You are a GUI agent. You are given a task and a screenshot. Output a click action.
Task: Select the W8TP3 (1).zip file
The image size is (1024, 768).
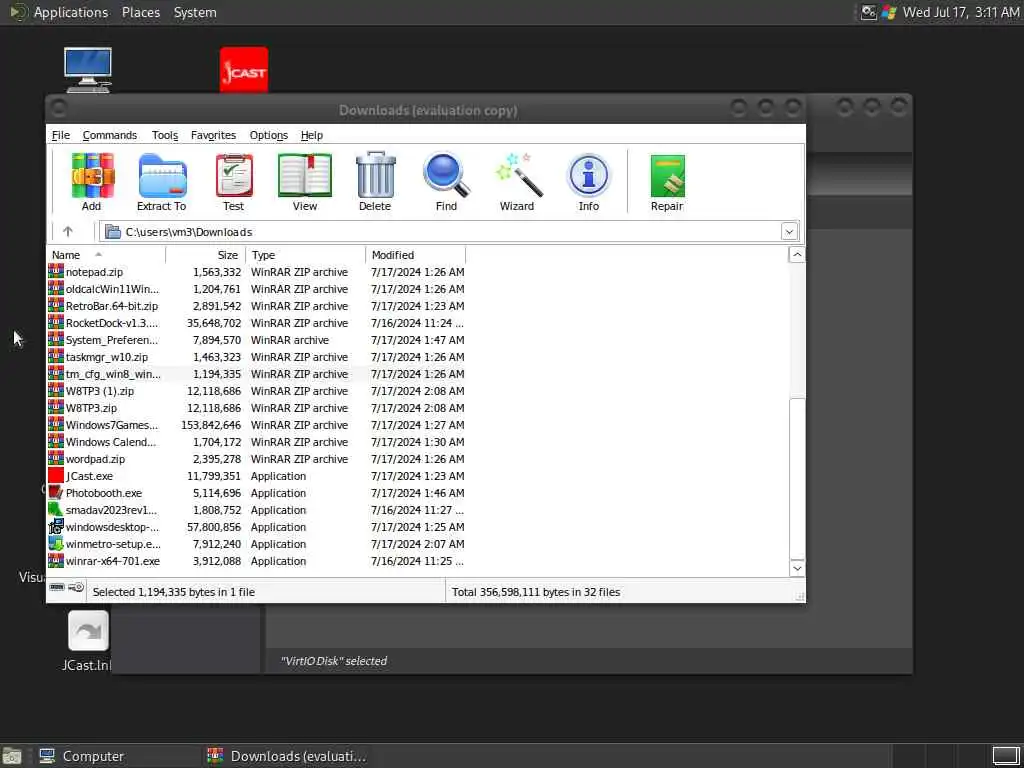[x=99, y=391]
